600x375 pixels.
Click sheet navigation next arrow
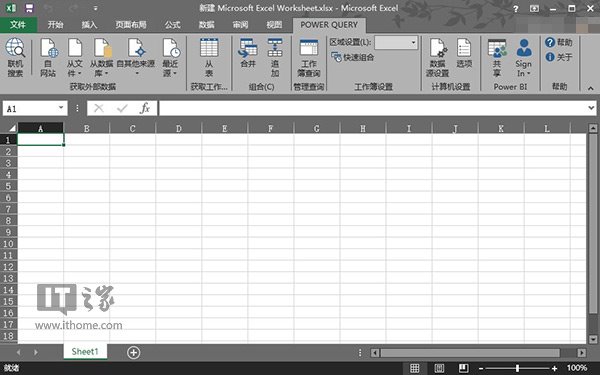point(36,352)
